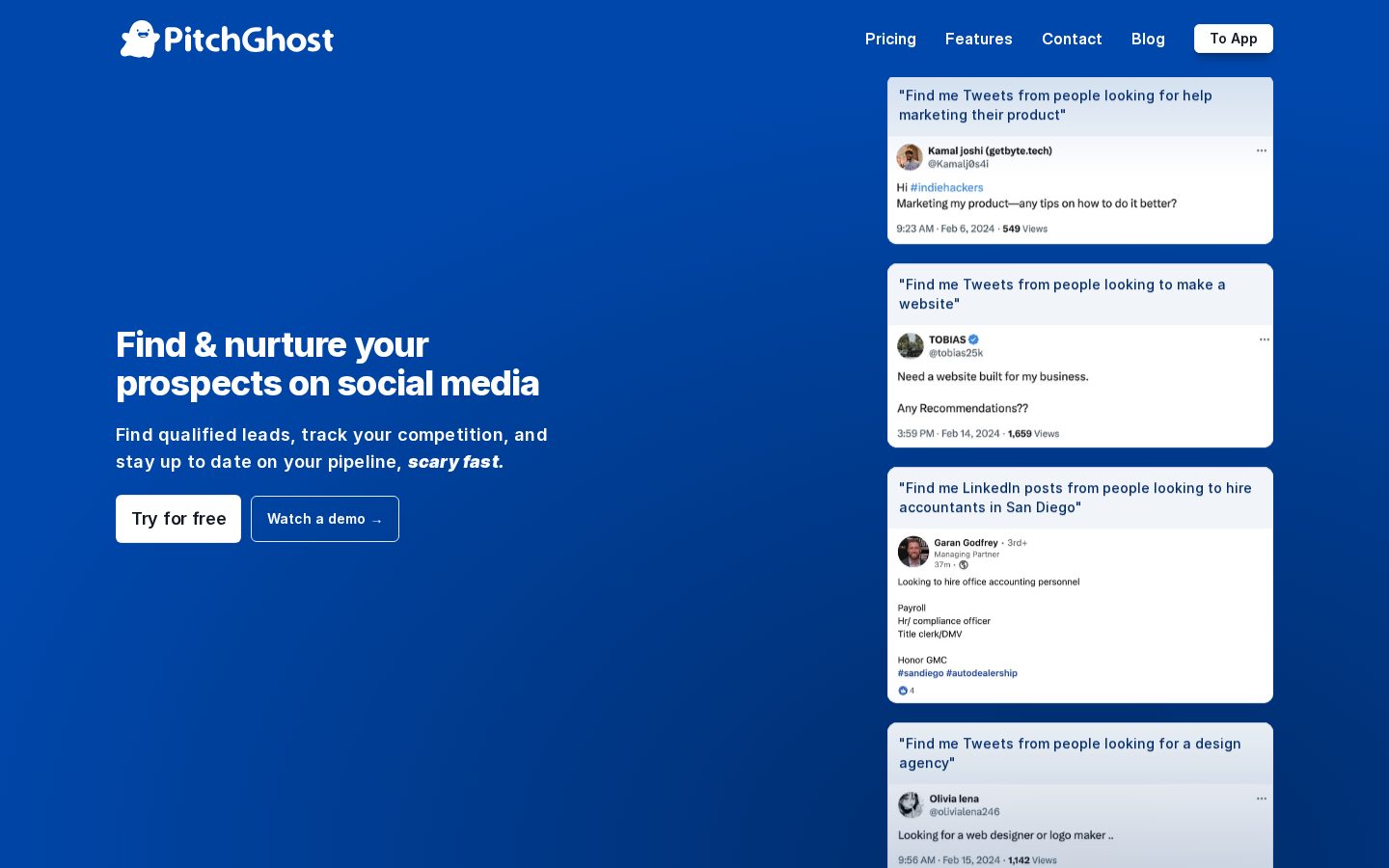The height and width of the screenshot is (868, 1389).
Task: Click Garan Godfrey's profile photo
Action: [912, 552]
